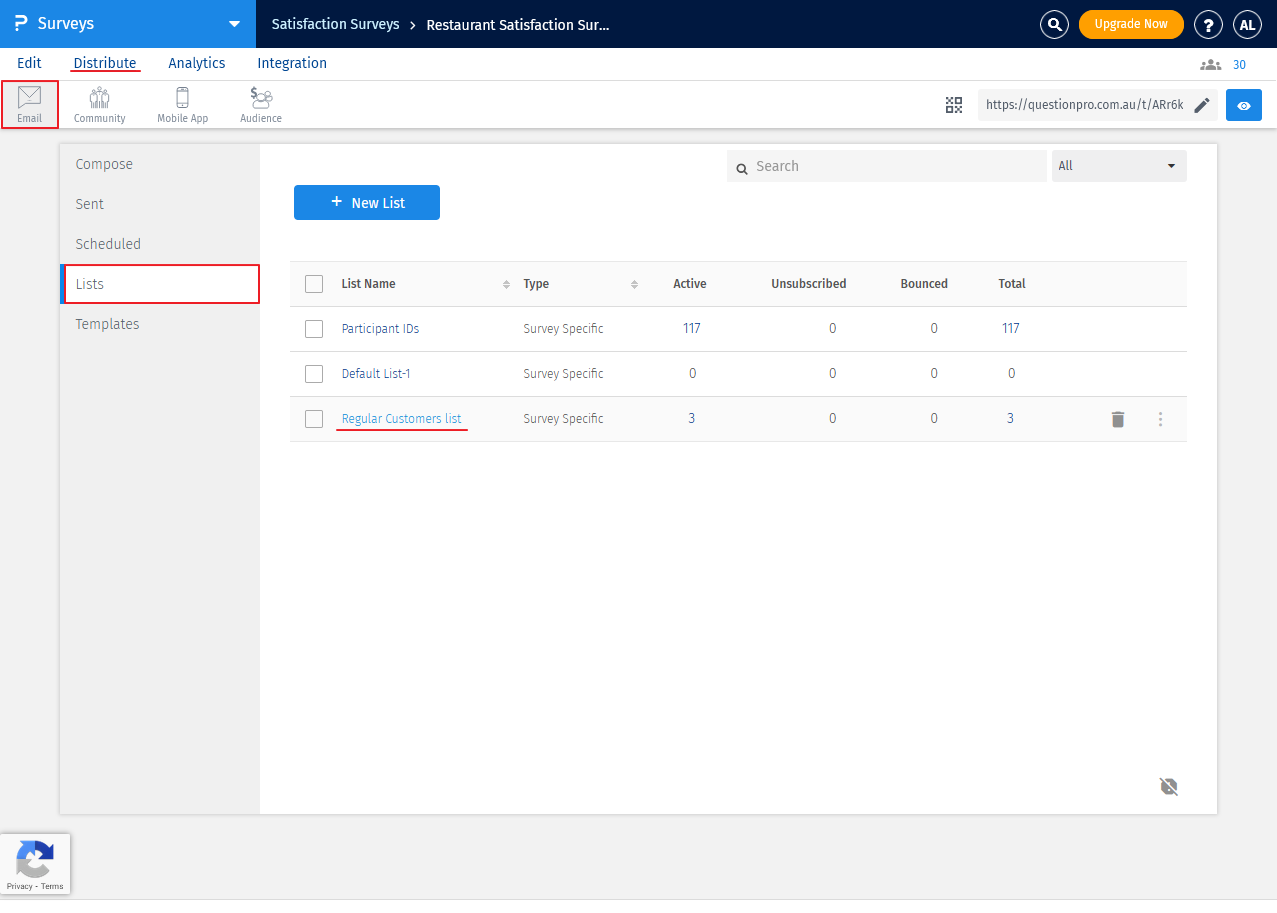Open the help question mark icon
Viewport: 1277px width, 913px height.
[1208, 25]
